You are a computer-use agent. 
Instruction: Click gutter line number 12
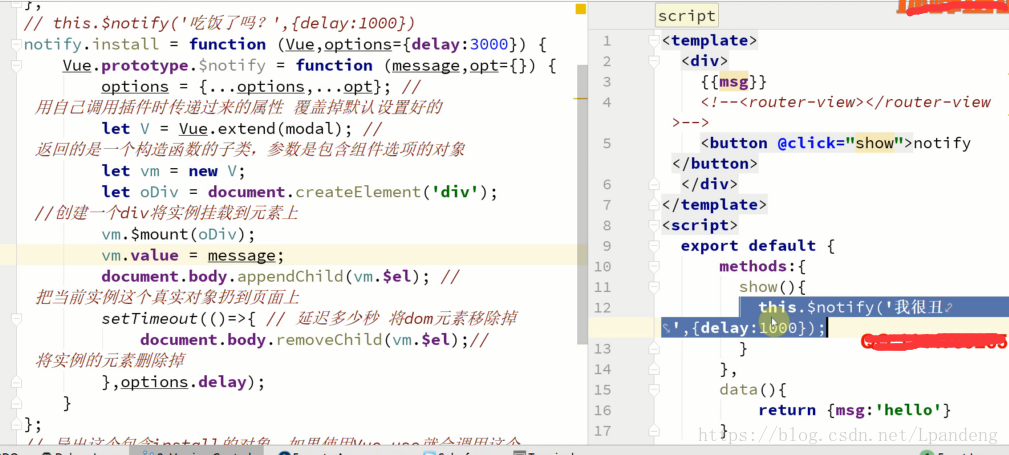[x=602, y=308]
